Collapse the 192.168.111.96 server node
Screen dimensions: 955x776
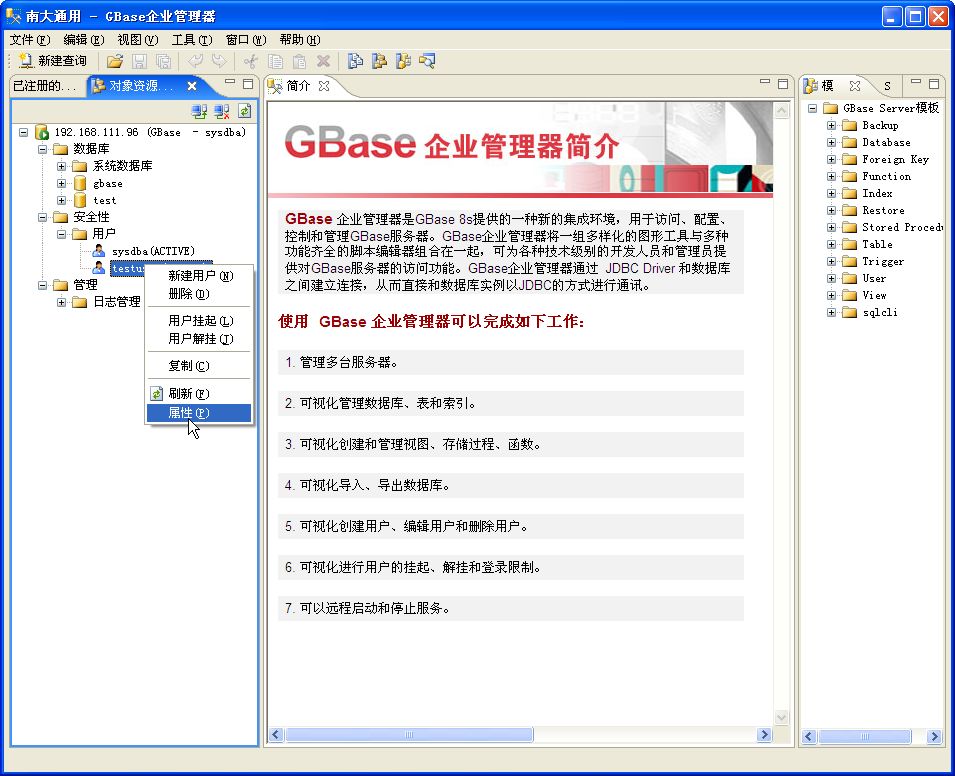[24, 132]
